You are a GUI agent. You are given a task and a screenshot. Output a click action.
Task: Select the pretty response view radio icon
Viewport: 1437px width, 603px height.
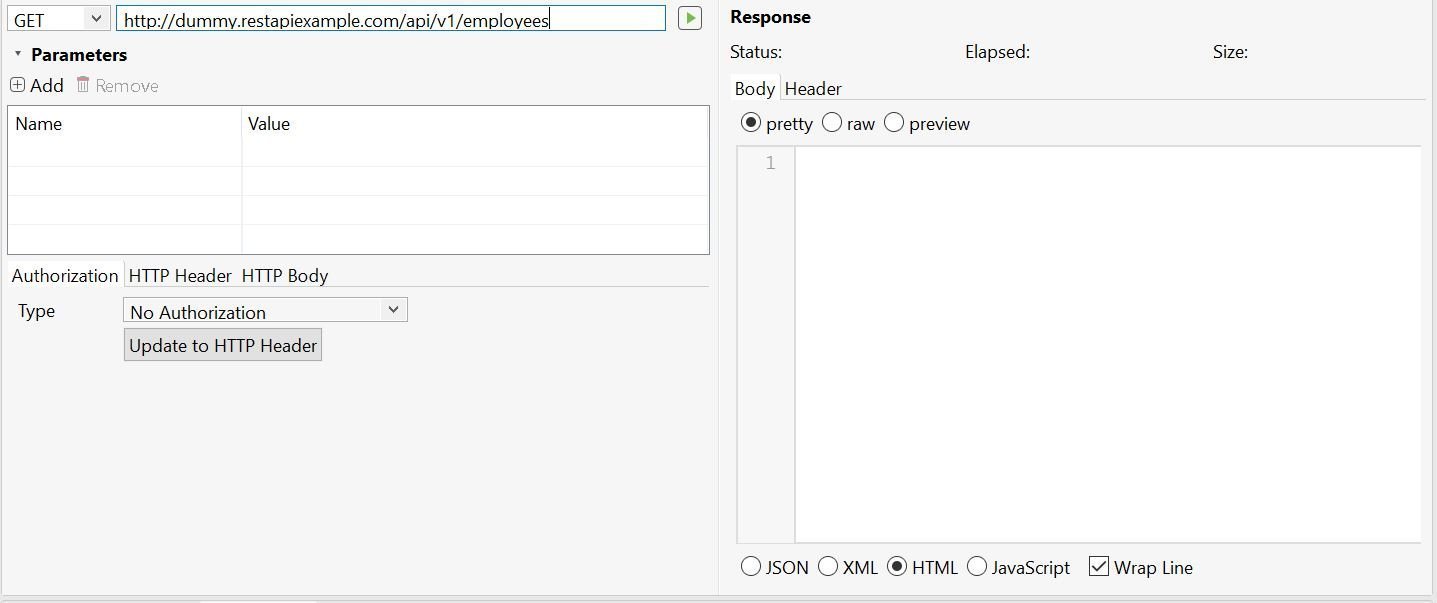point(751,122)
